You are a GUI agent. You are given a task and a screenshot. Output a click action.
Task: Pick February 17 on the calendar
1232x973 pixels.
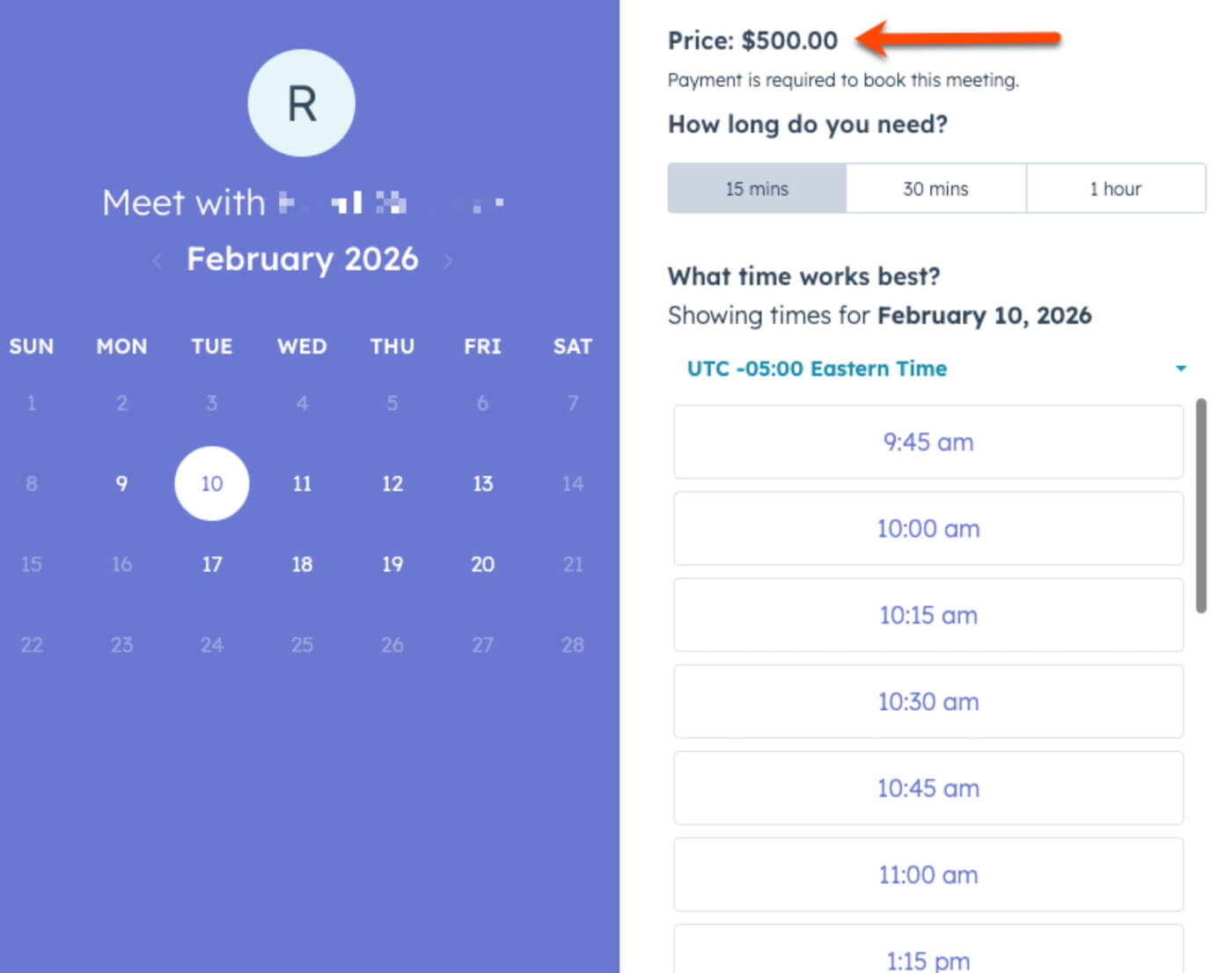coord(212,565)
